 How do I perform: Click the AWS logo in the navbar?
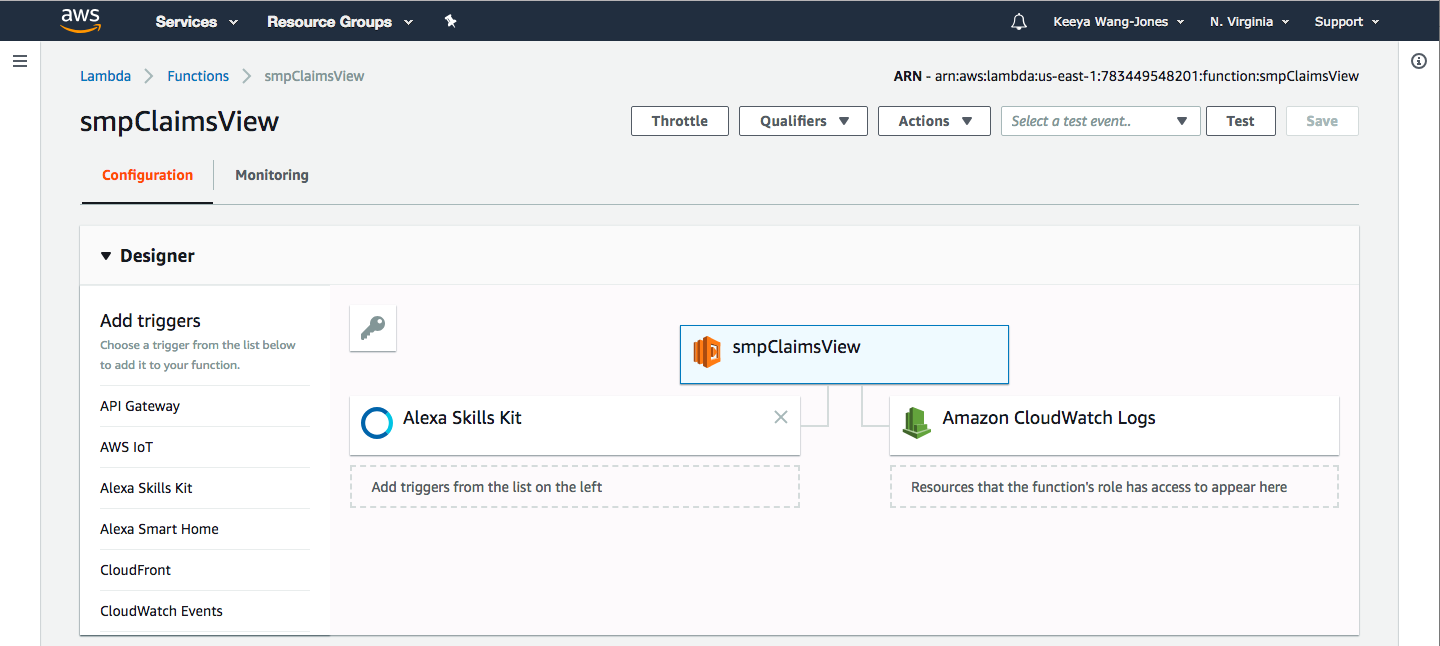pyautogui.click(x=80, y=20)
